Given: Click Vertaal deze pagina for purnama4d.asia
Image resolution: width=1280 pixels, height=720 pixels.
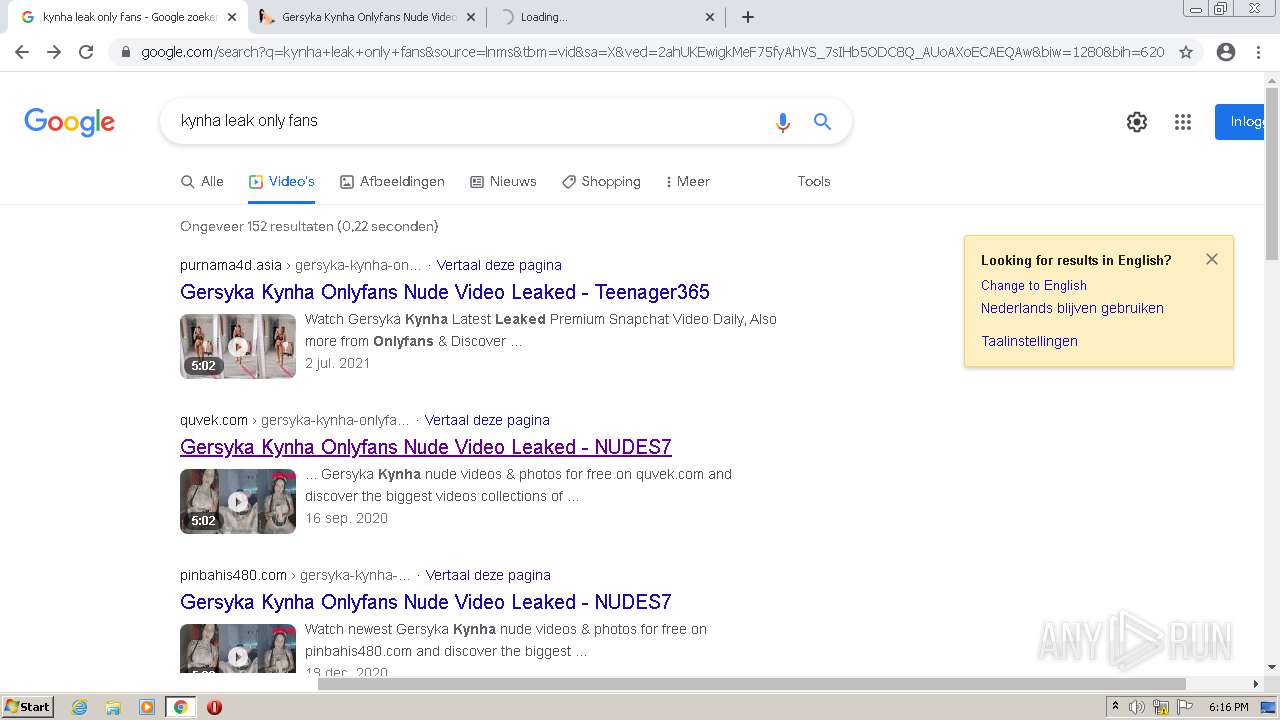Looking at the screenshot, I should click(499, 266).
